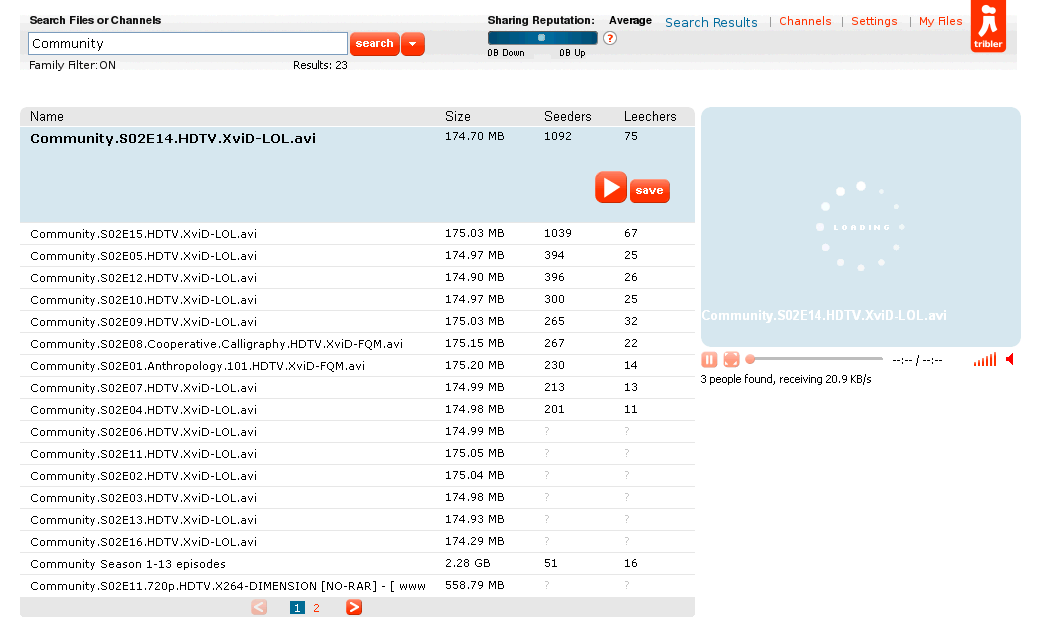Click the orange search button
Image resolution: width=1050 pixels, height=638 pixels.
[374, 44]
